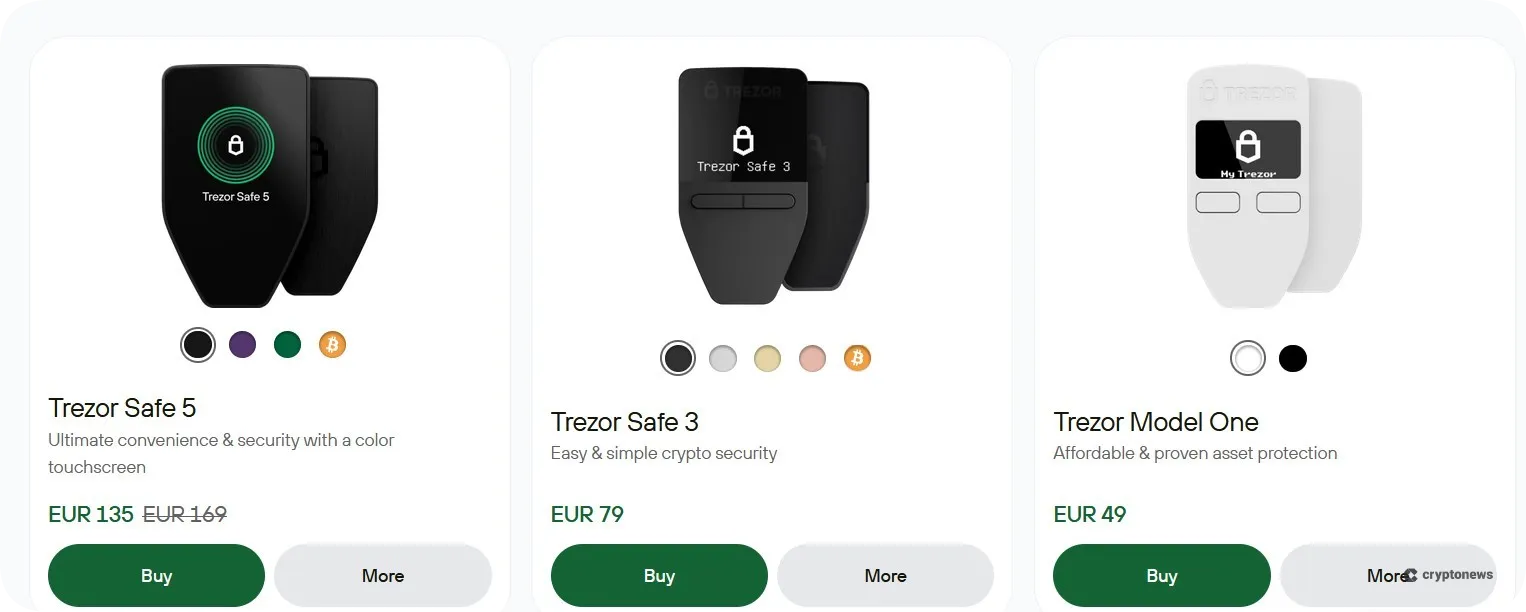Select the black color for Trezor Safe 5
The width and height of the screenshot is (1526, 612).
pyautogui.click(x=197, y=344)
